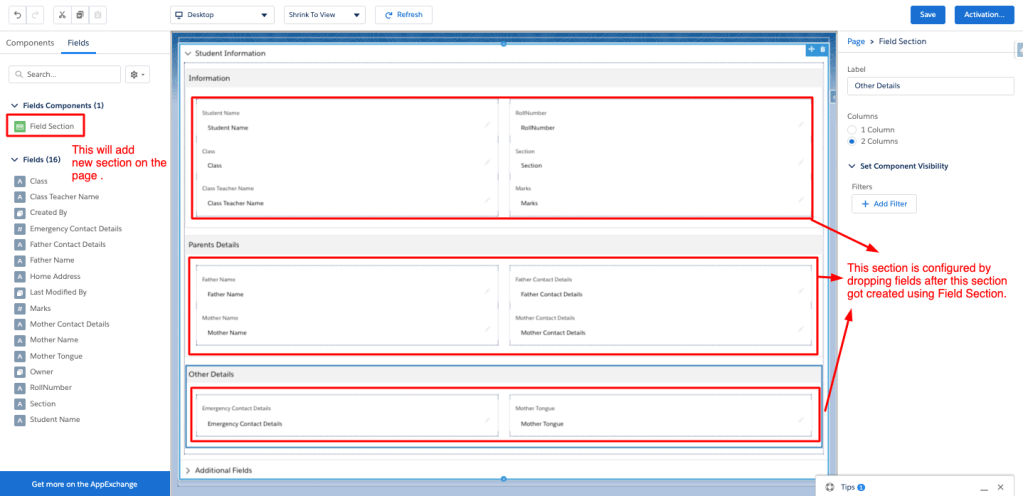1023x496 pixels.
Task: Click the Cut scissors icon
Action: point(61,15)
